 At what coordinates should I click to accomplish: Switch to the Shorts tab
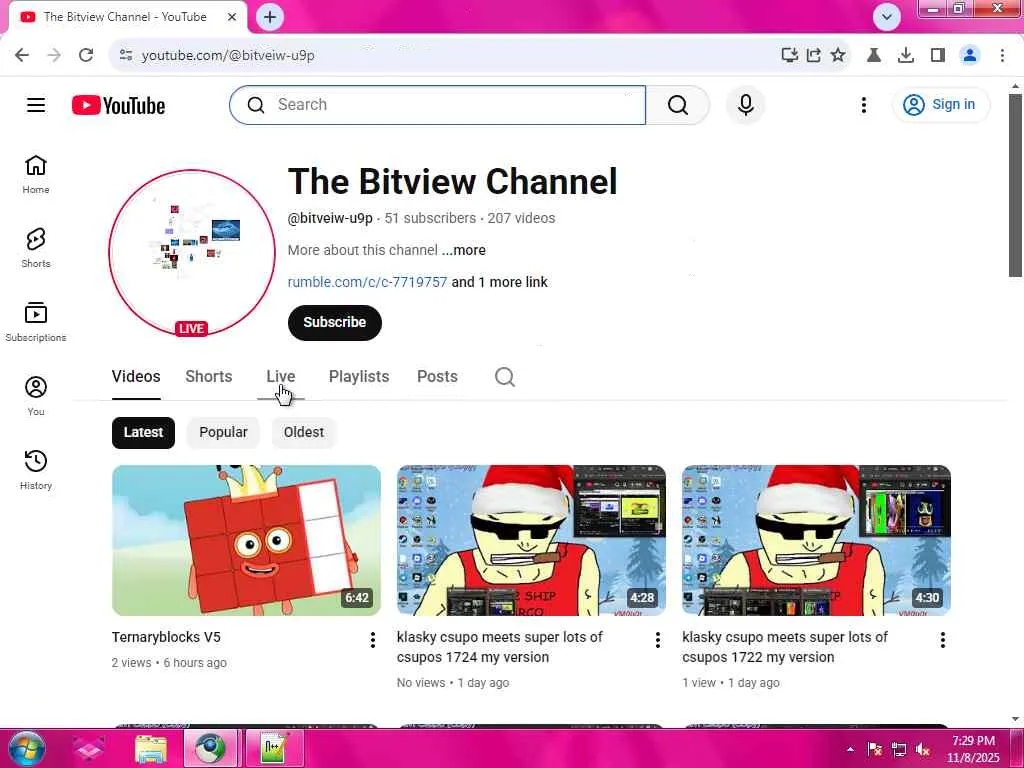209,377
